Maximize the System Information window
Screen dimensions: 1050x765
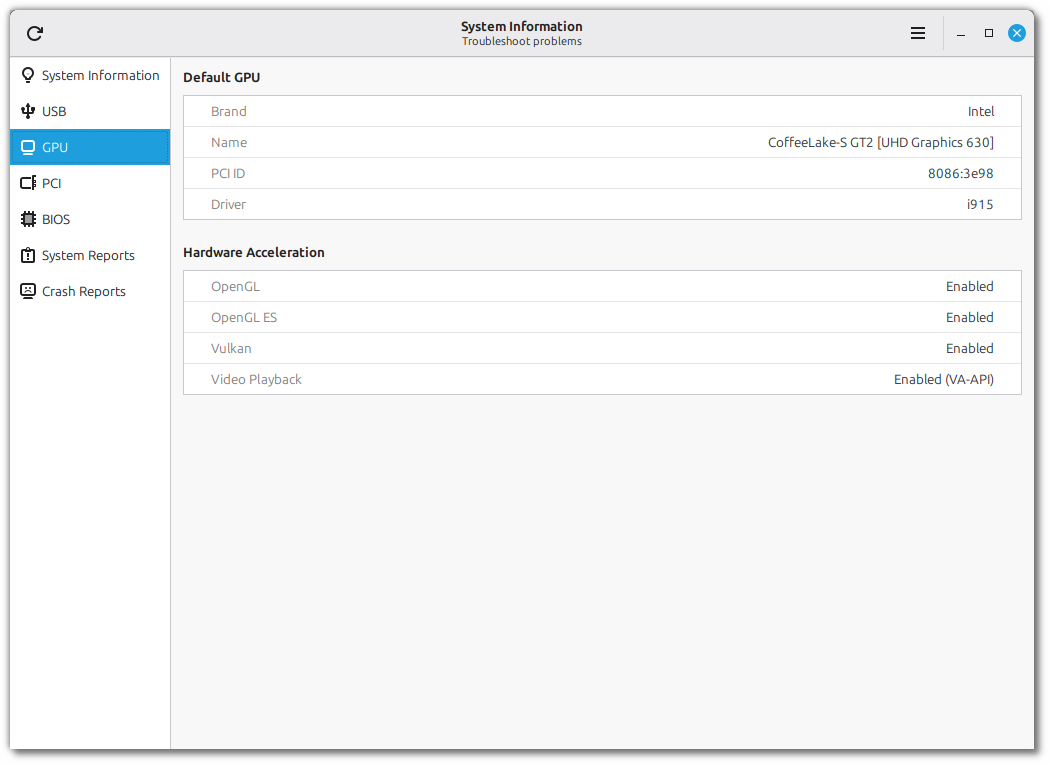tap(989, 33)
